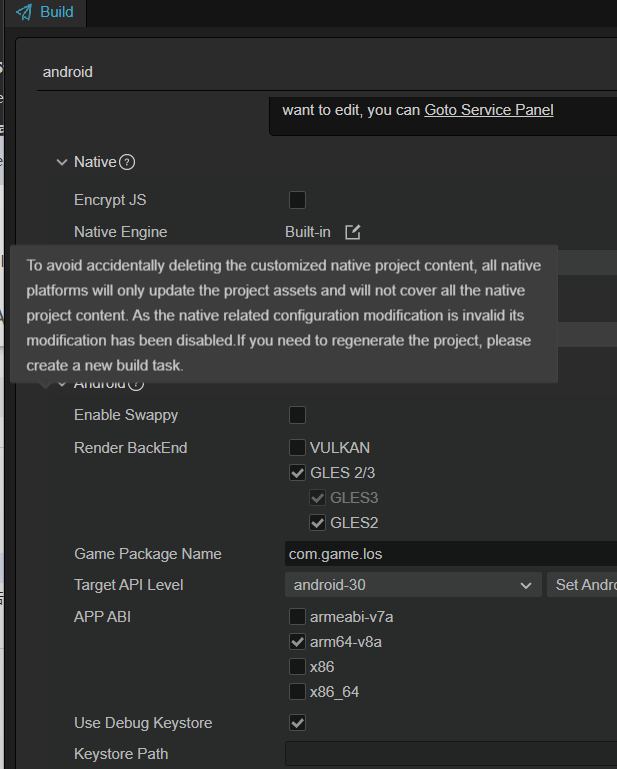Click the Android help question-mark icon

click(136, 383)
